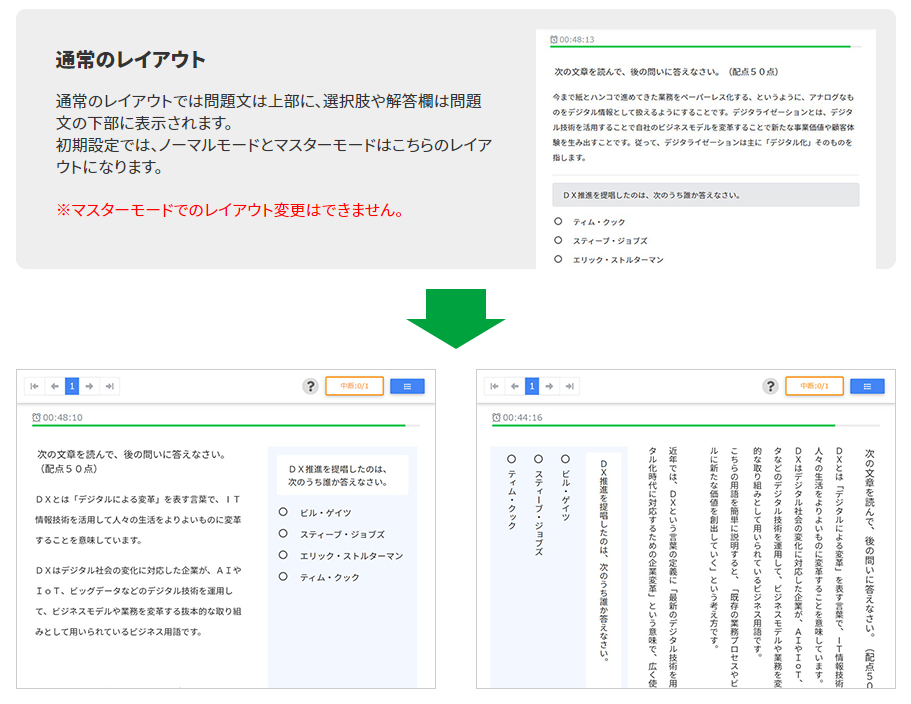Click （配点５０点） text in 00:48:10 panel

(x=67, y=469)
